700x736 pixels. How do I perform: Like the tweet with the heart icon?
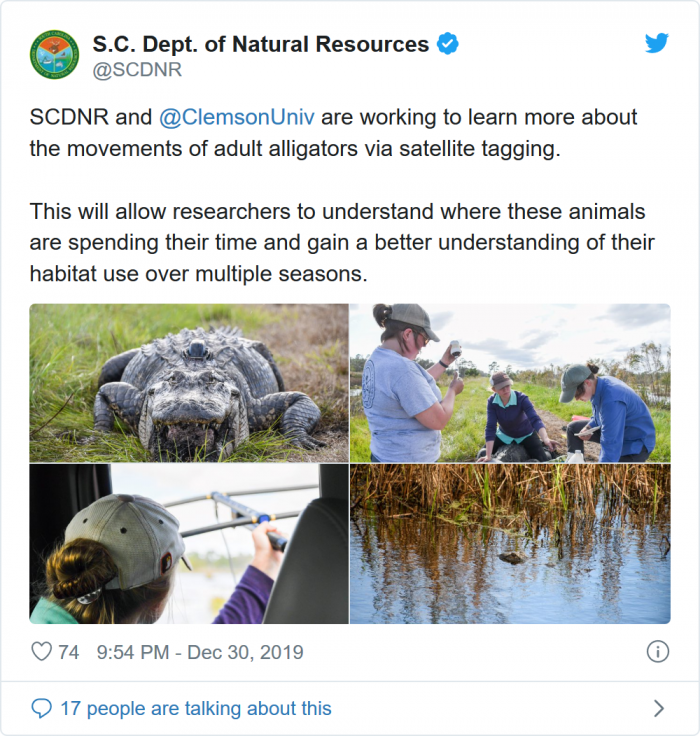click(41, 652)
